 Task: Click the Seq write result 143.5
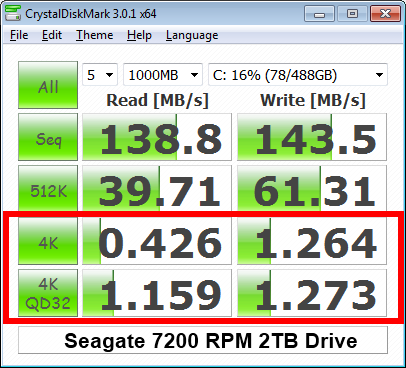click(312, 137)
